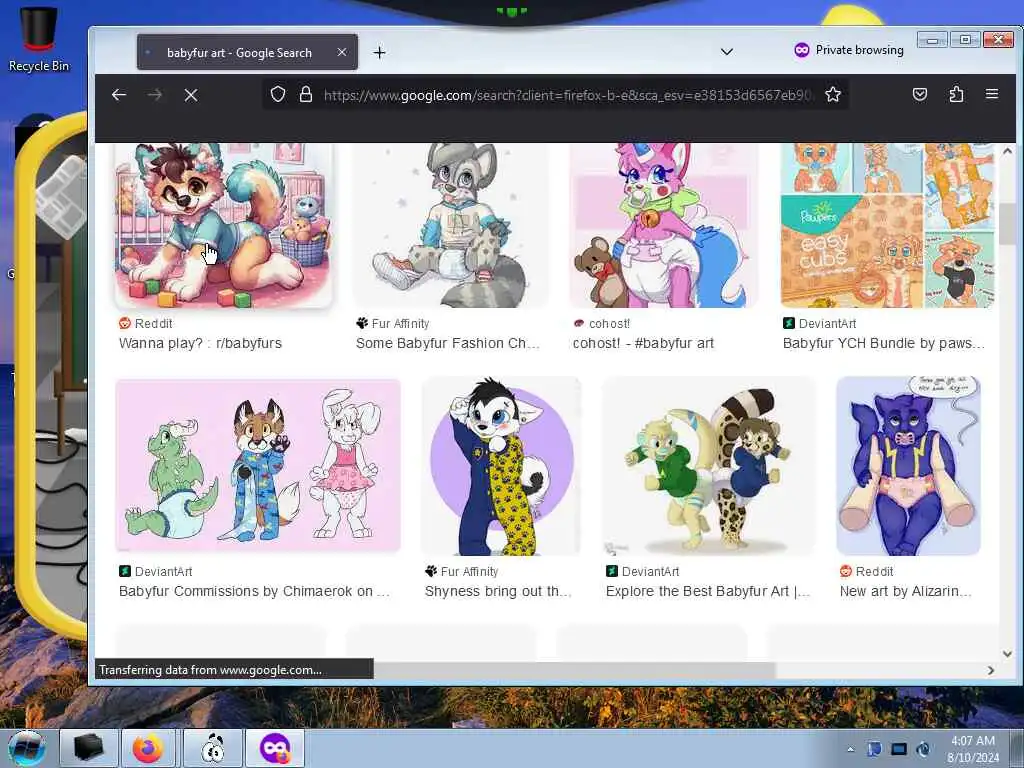
Task: Click Firefox private browsing taskbar icon
Action: click(x=275, y=748)
